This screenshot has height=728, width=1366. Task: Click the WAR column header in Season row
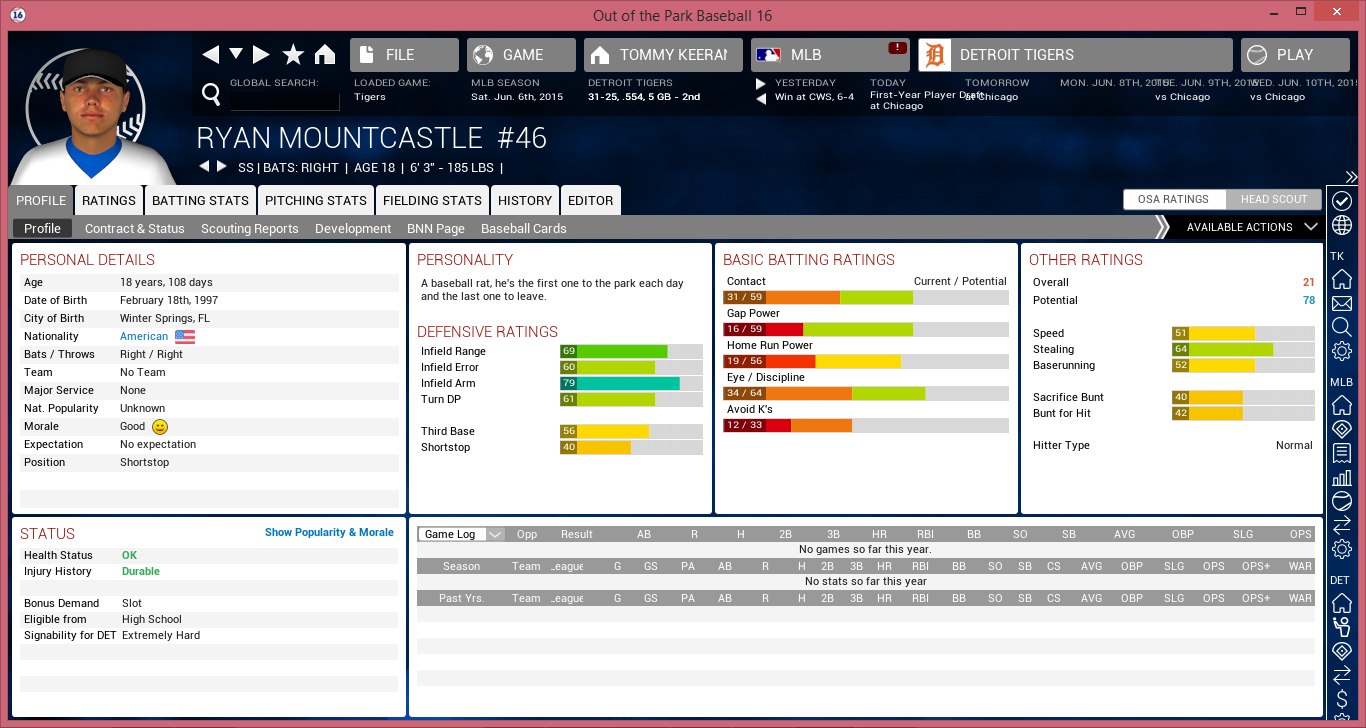[x=1300, y=566]
